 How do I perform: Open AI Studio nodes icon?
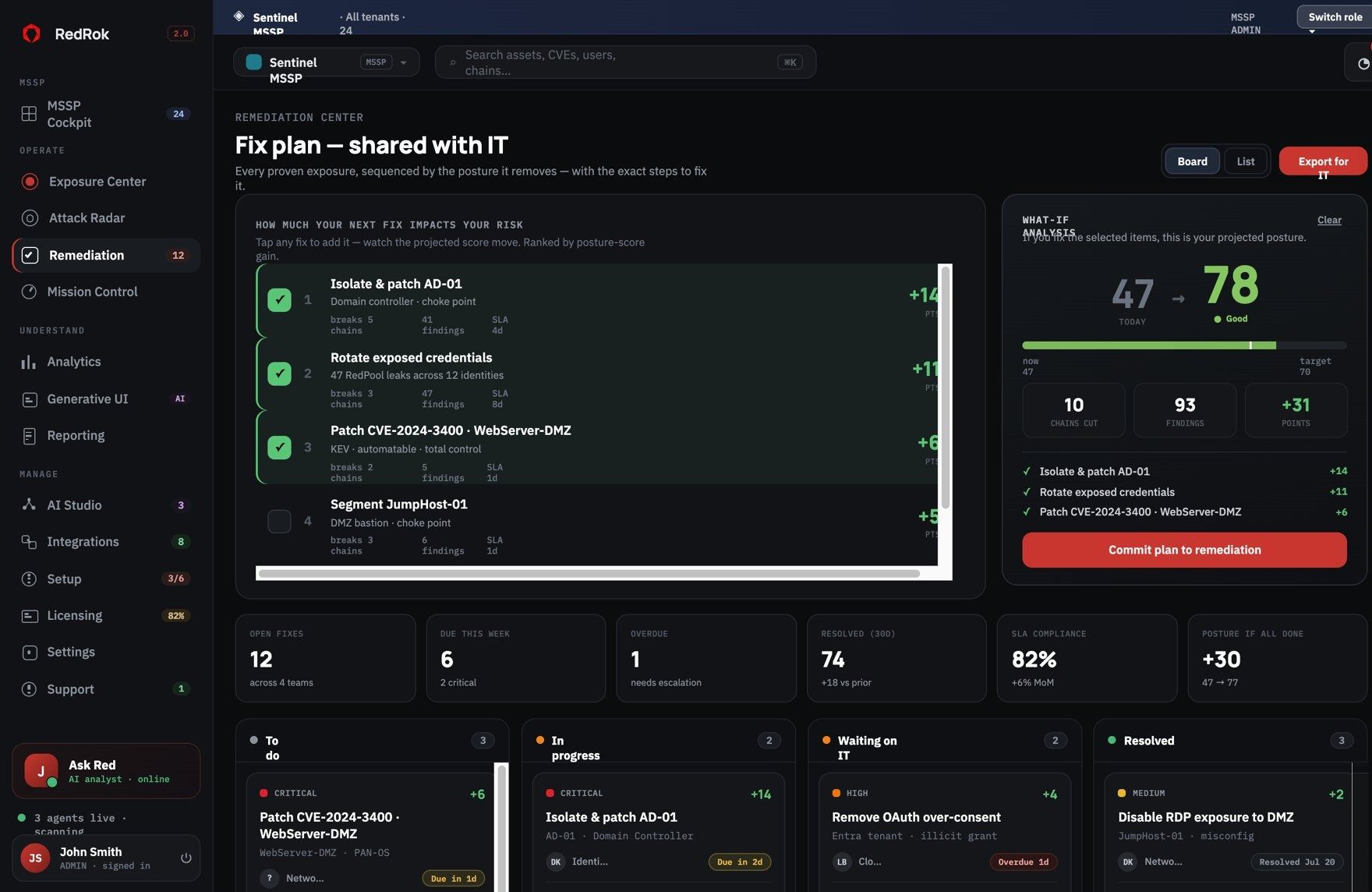click(29, 505)
